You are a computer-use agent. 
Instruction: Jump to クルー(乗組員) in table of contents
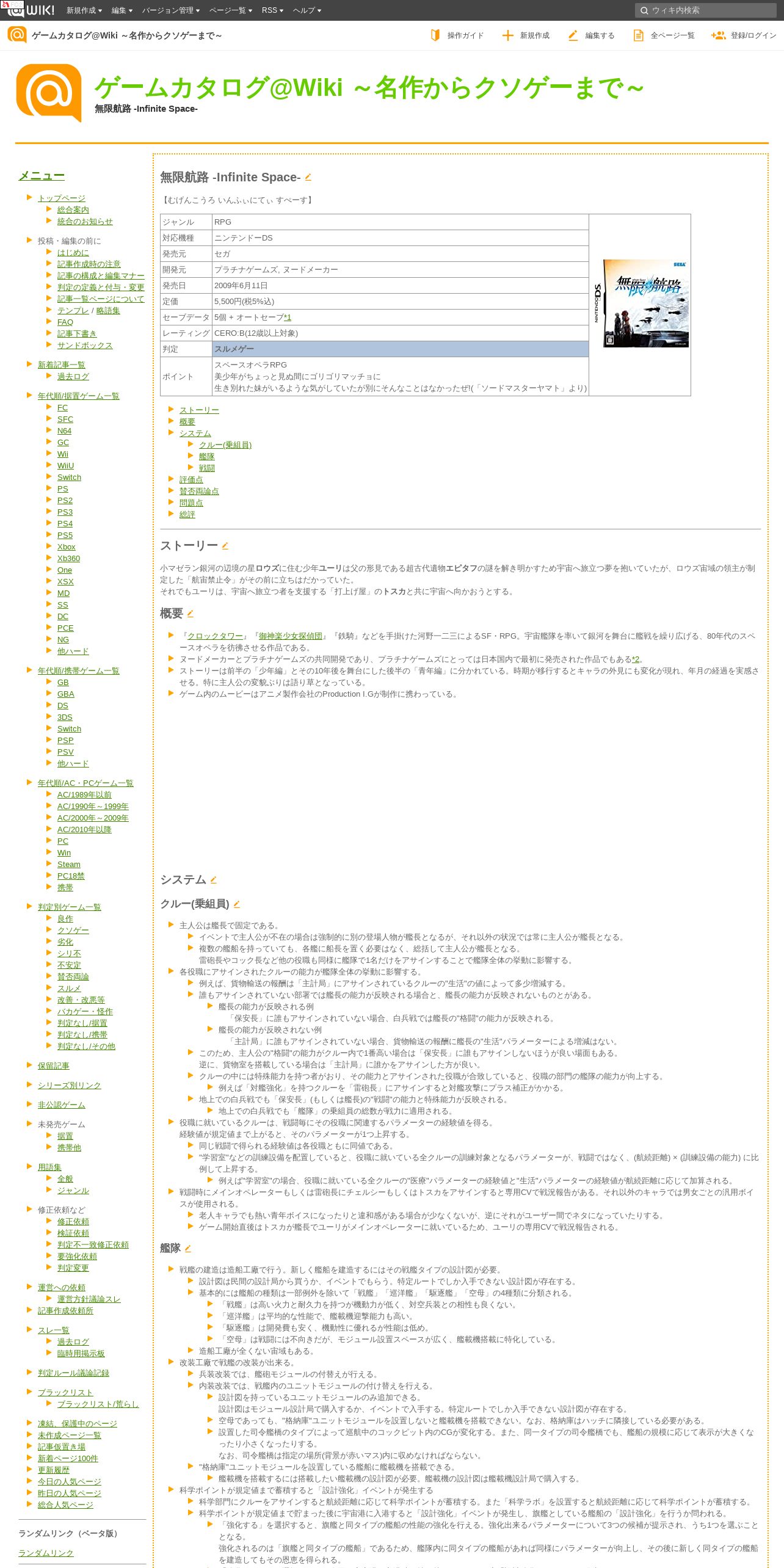(x=225, y=445)
